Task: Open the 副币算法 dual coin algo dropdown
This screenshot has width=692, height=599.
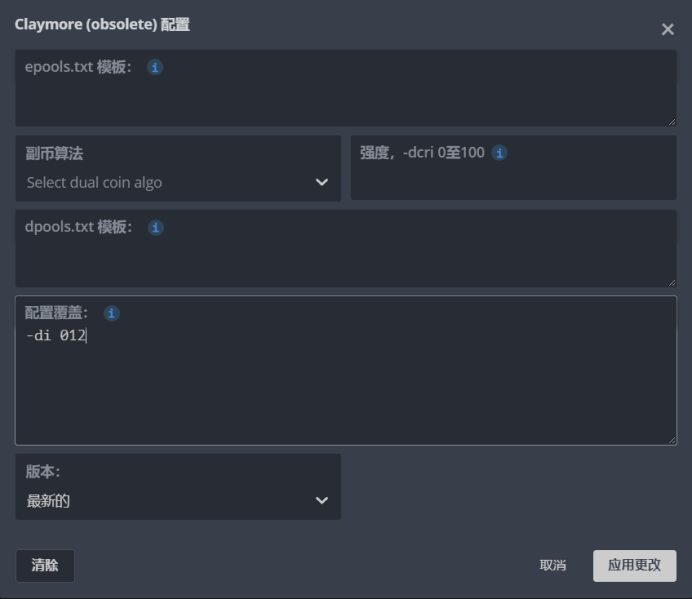Action: pyautogui.click(x=178, y=182)
